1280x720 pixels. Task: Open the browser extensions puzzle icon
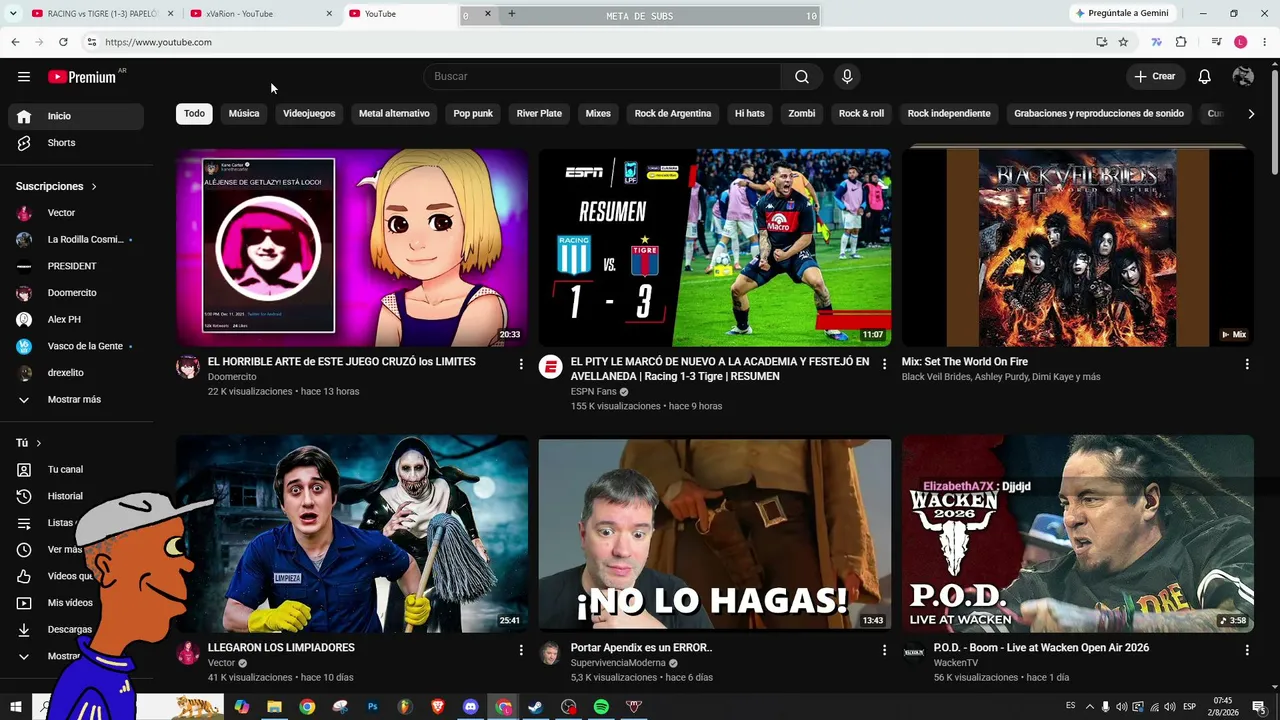click(1181, 42)
